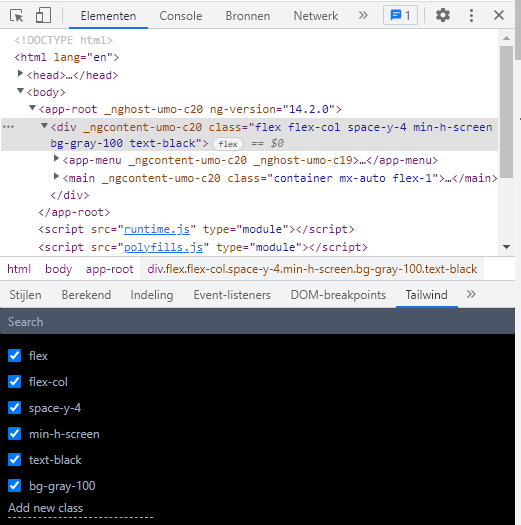The image size is (521, 525).
Task: Uncheck the flex class checkbox
Action: (14, 356)
